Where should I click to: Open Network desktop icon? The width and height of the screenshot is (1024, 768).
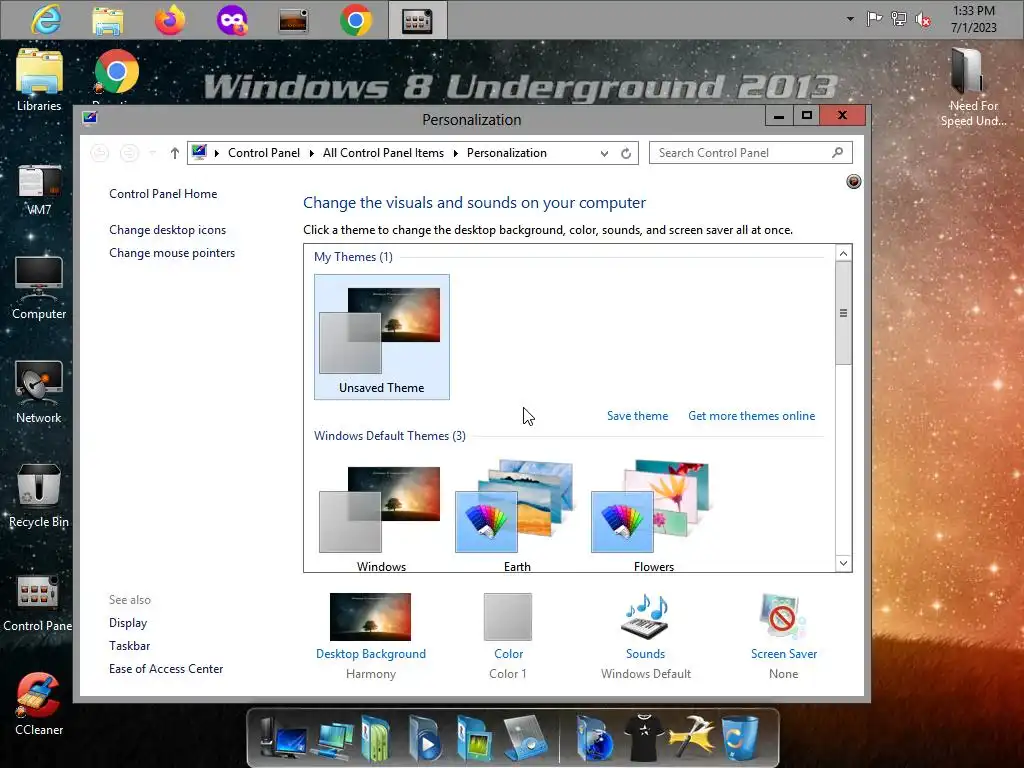pyautogui.click(x=39, y=392)
